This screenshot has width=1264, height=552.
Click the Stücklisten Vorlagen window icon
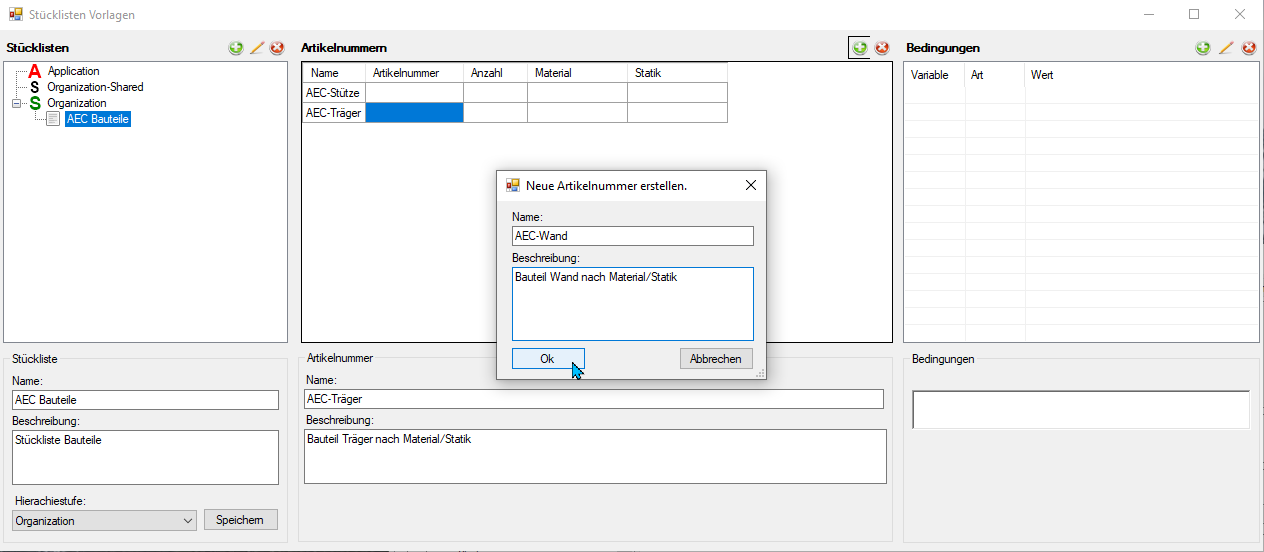tap(16, 15)
